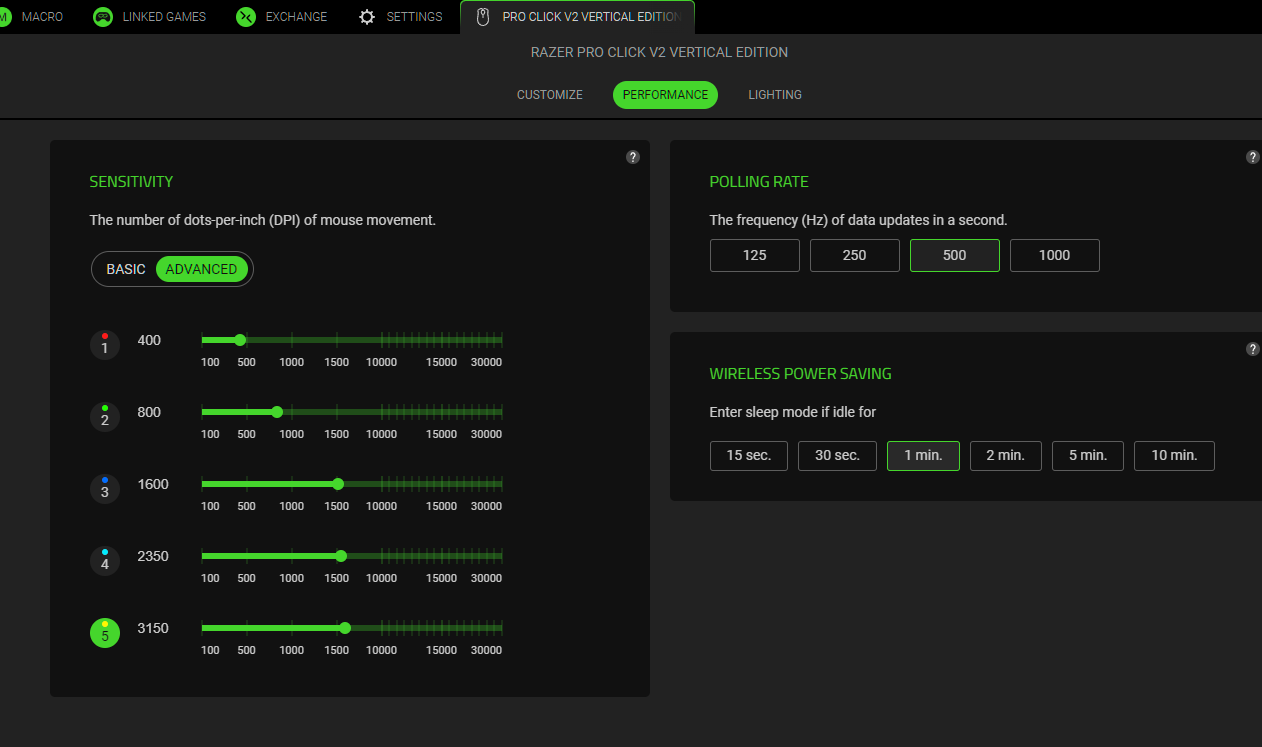Open help for the Sensitivity panel
Viewport: 1262px width, 747px height.
pyautogui.click(x=633, y=157)
